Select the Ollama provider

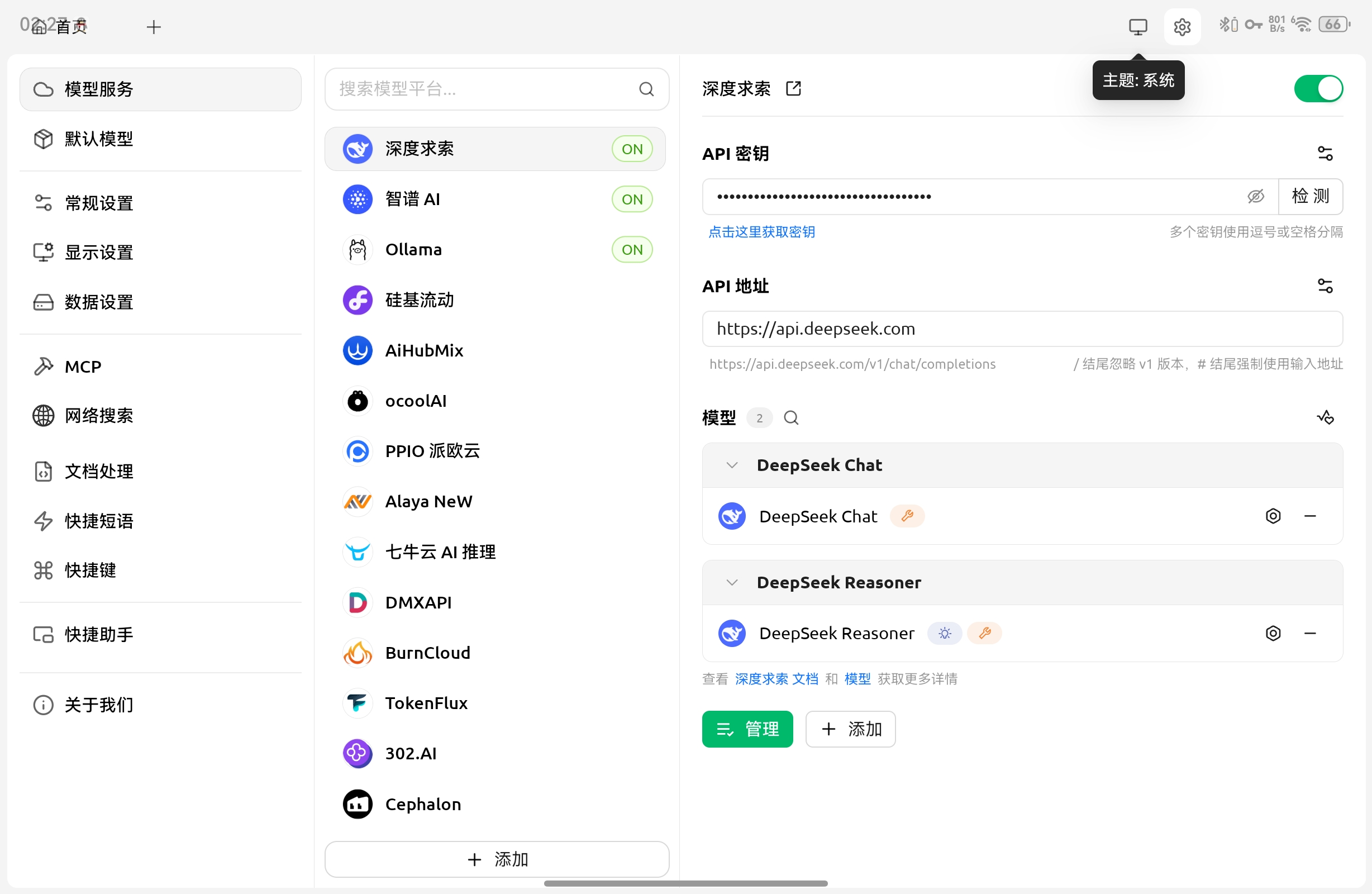pos(494,250)
